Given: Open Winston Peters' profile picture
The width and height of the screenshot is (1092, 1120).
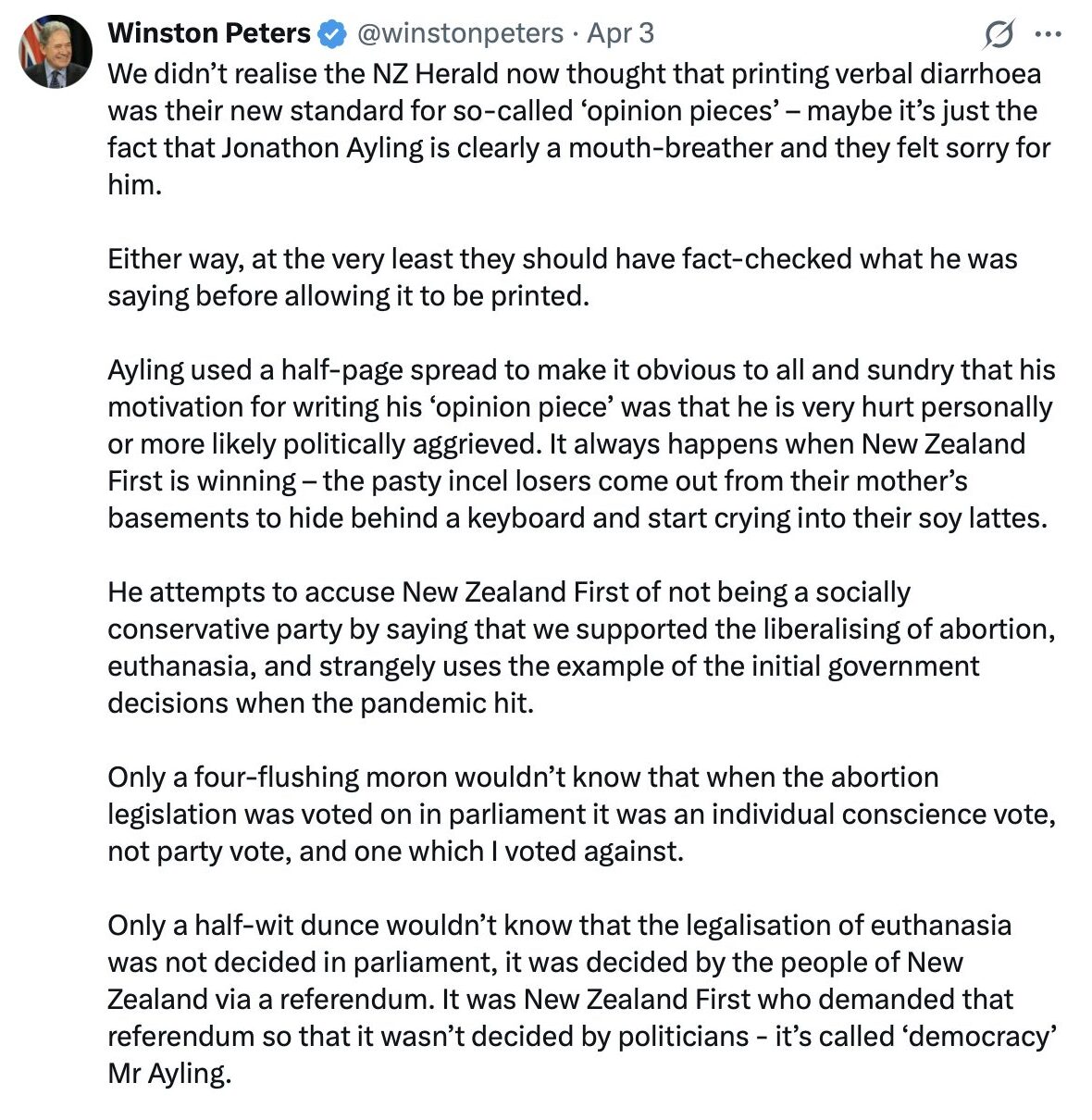Looking at the screenshot, I should click(56, 53).
